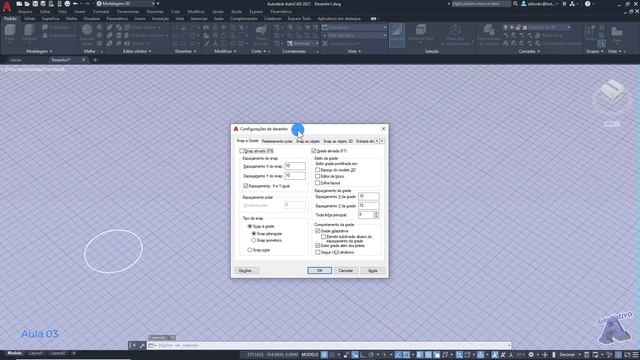Click the Undo arrow in quick access toolbar
The width and height of the screenshot is (640, 360).
(x=76, y=4)
